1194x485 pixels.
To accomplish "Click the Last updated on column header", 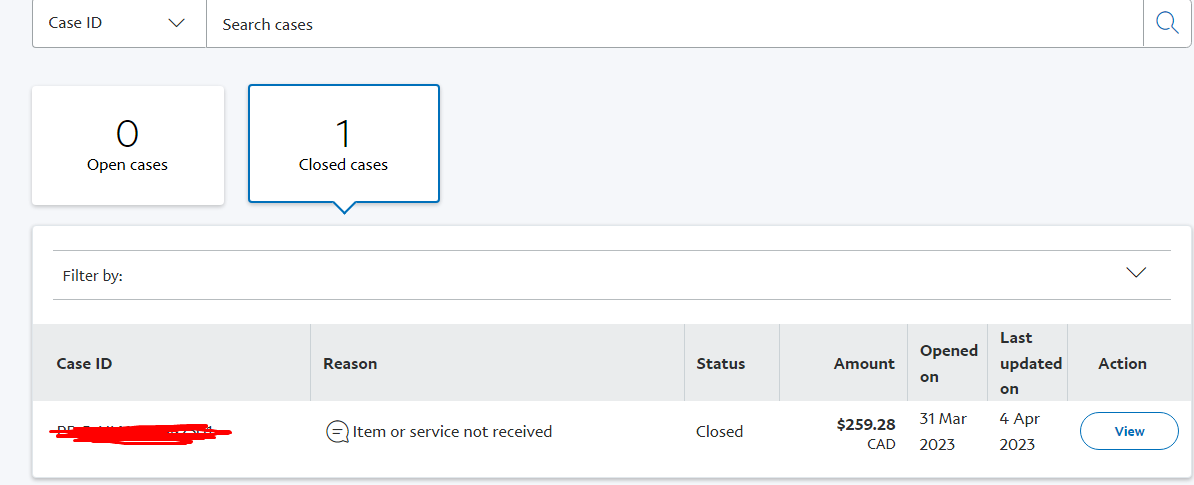I will click(x=1031, y=363).
